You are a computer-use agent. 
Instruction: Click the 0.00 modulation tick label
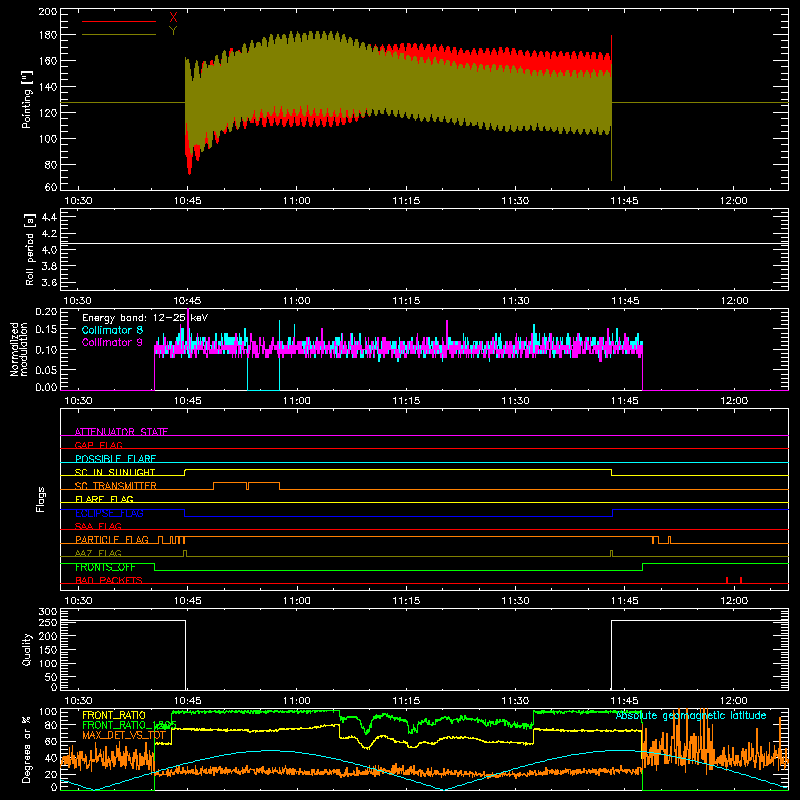[46, 387]
